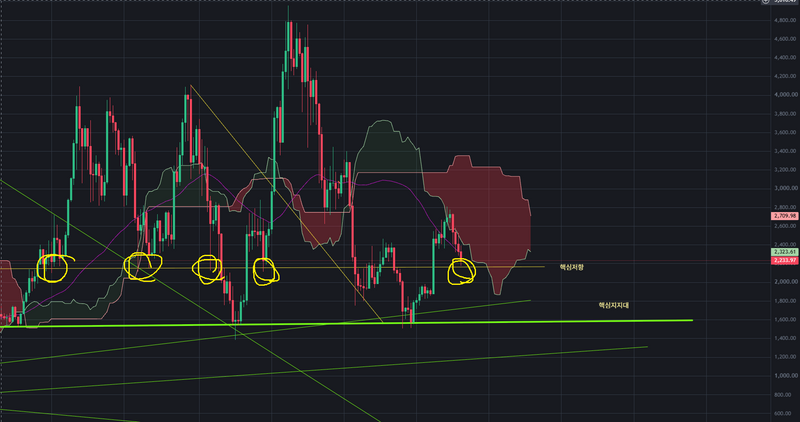Screen dimensions: 800x422
Task: Click the 핵심저항 text annotation
Action: pos(571,267)
